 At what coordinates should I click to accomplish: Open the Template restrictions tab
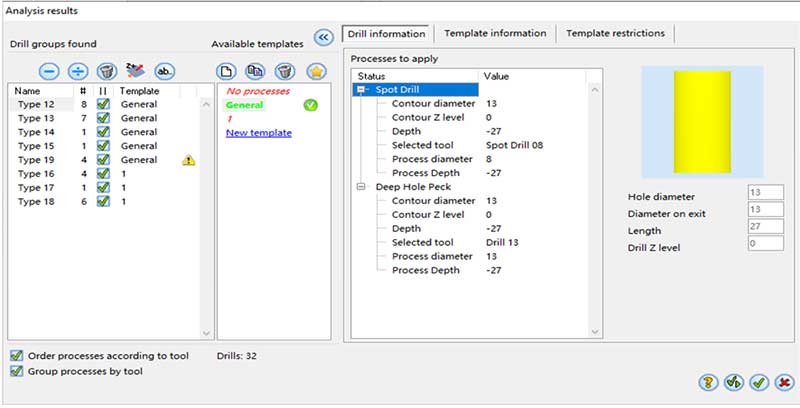(x=615, y=33)
